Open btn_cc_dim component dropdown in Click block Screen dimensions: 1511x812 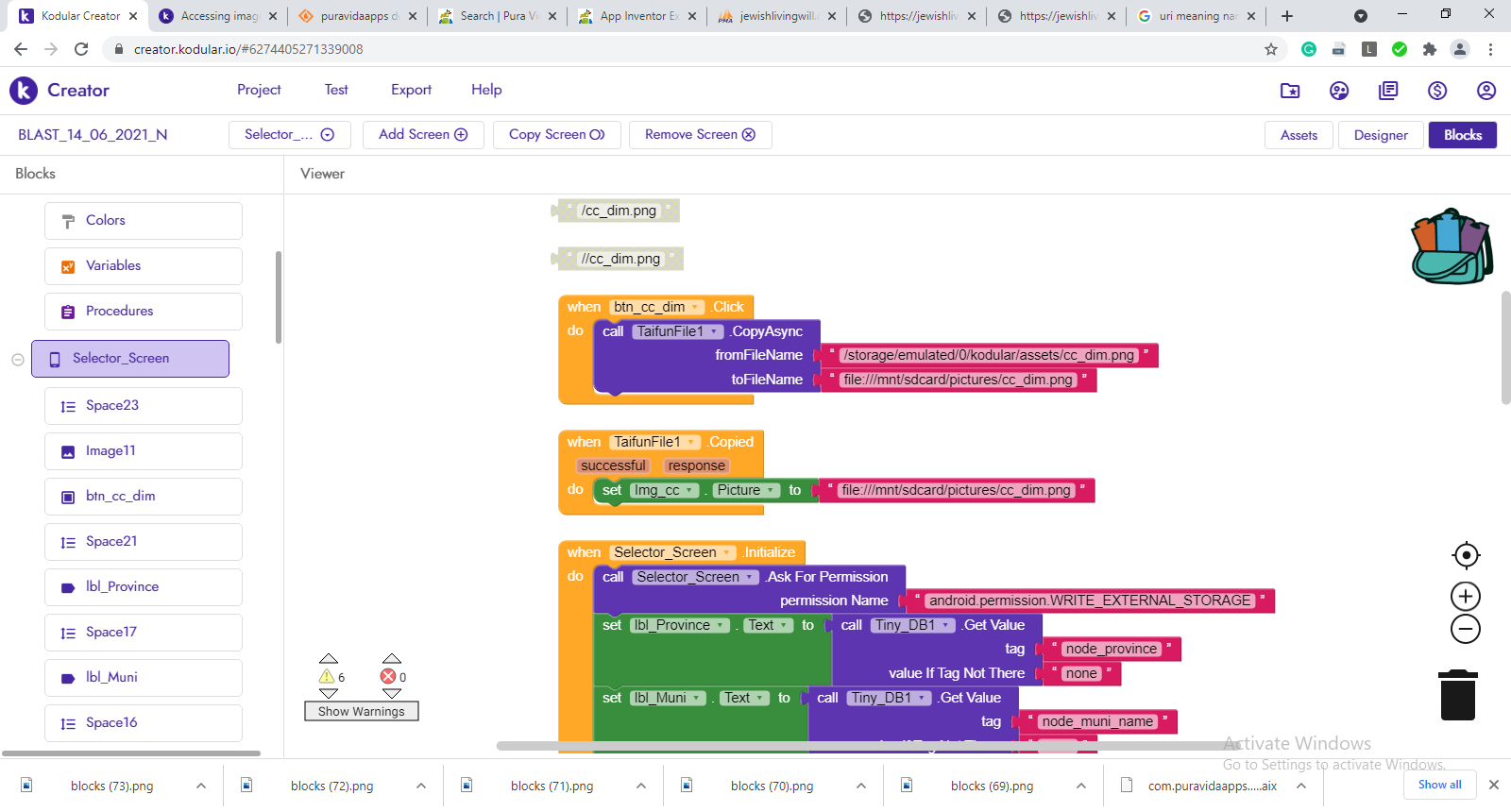(x=696, y=308)
